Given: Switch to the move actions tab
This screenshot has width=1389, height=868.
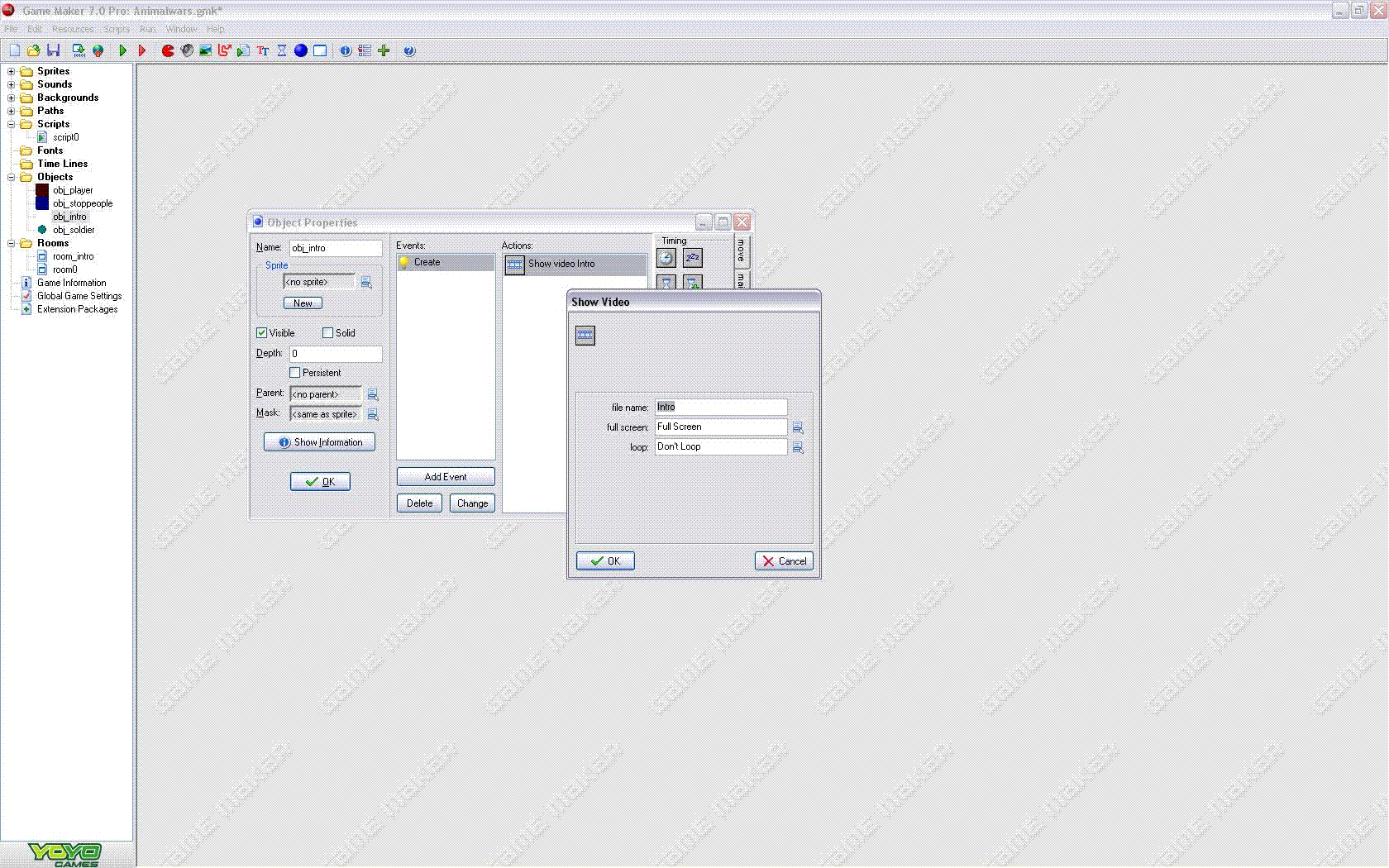Looking at the screenshot, I should point(742,250).
